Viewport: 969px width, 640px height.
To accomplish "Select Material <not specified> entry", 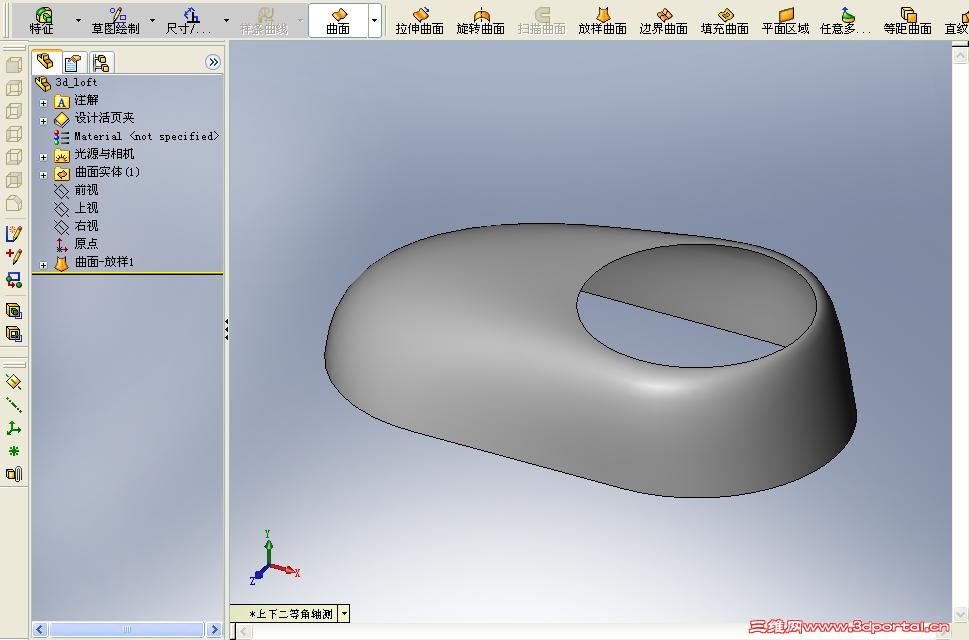I will 137,136.
